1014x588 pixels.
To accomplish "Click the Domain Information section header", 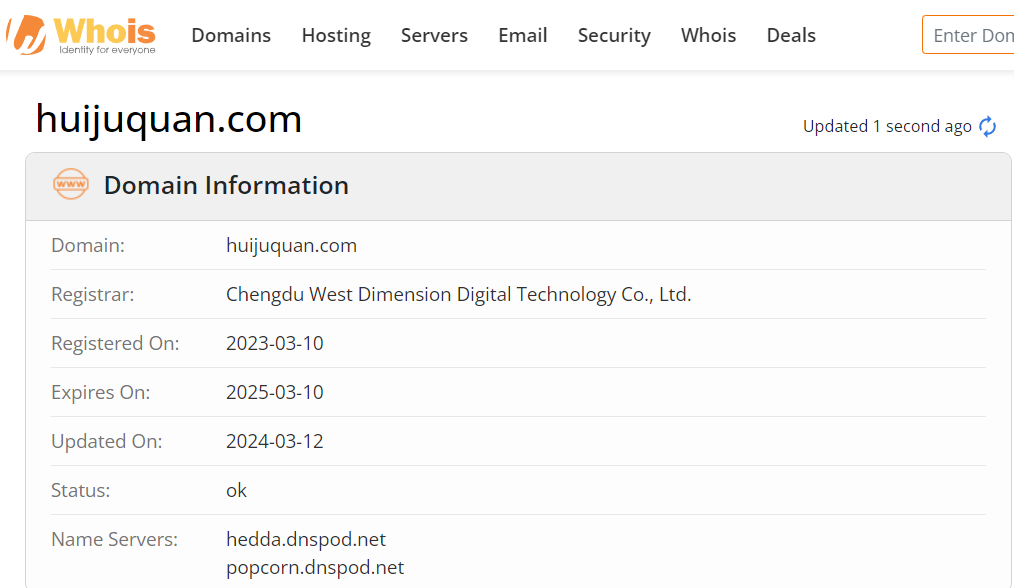I will point(226,185).
